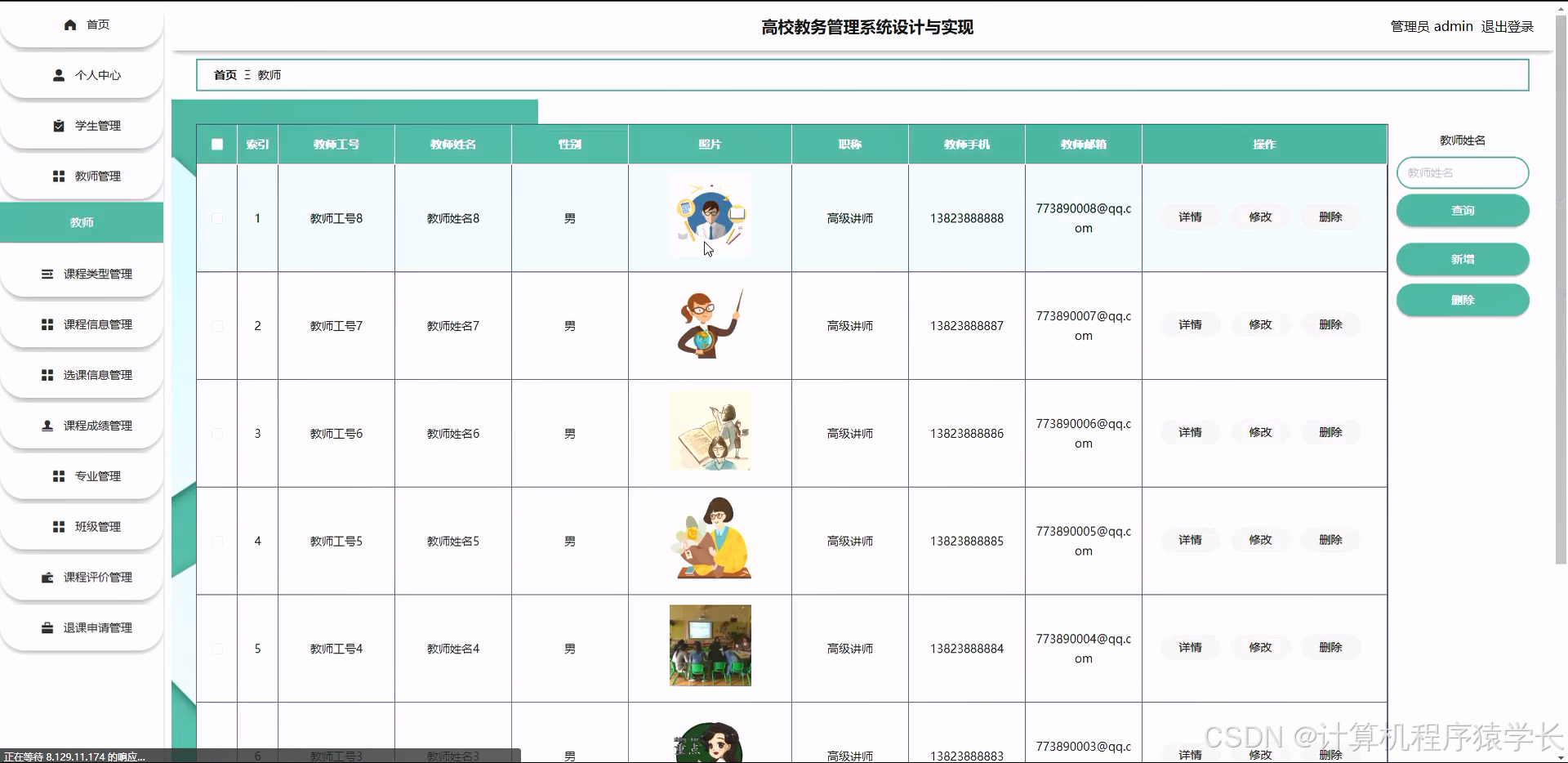Toggle the select-all checkbox in table header
The width and height of the screenshot is (1568, 763).
(x=217, y=144)
